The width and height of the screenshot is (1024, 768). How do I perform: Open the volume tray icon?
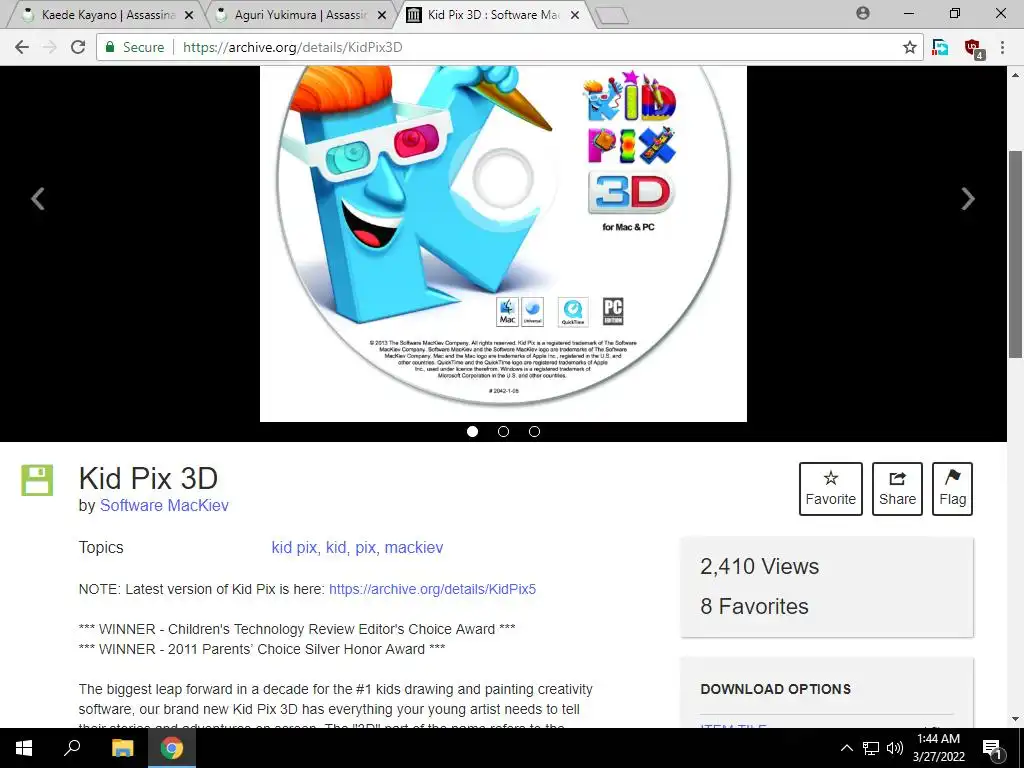(x=895, y=748)
